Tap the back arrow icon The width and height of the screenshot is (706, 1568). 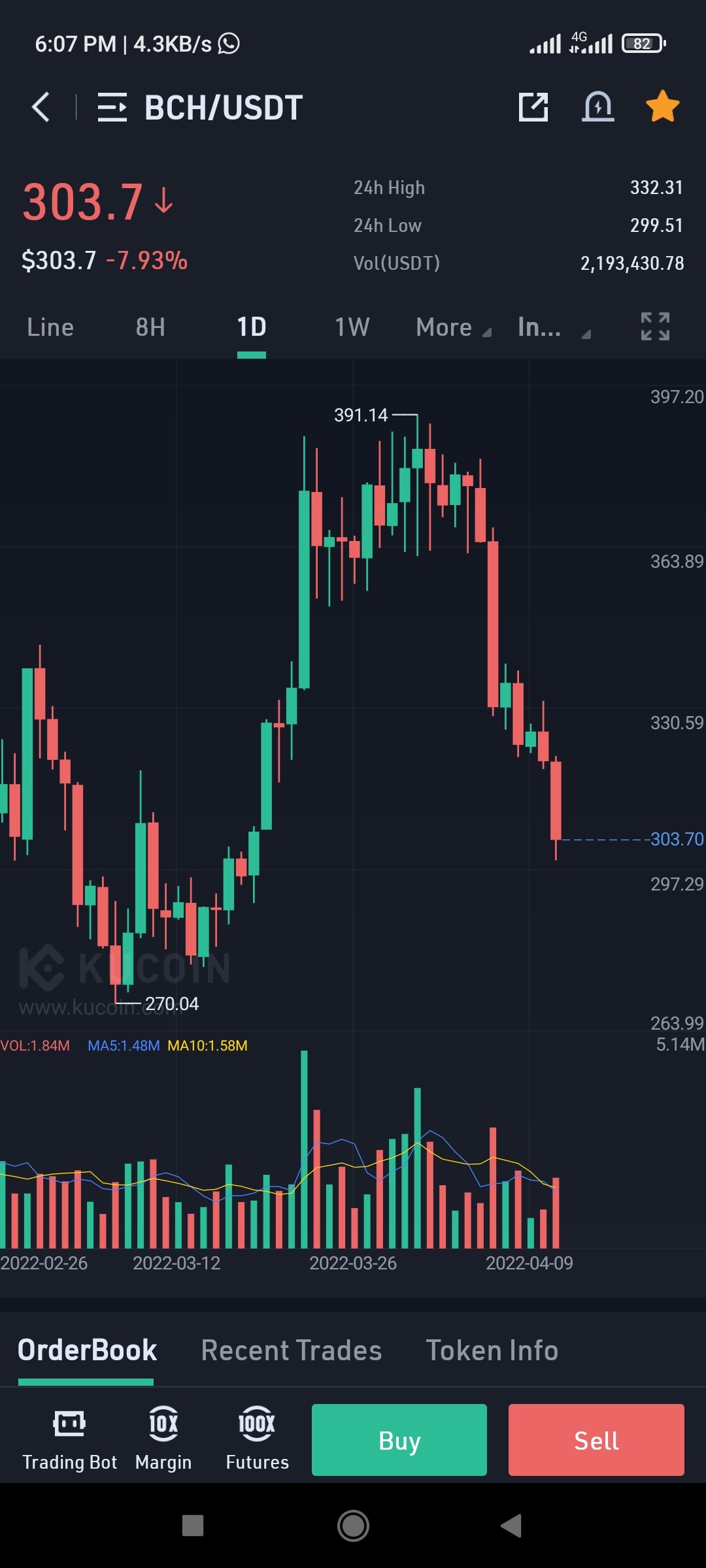click(41, 107)
